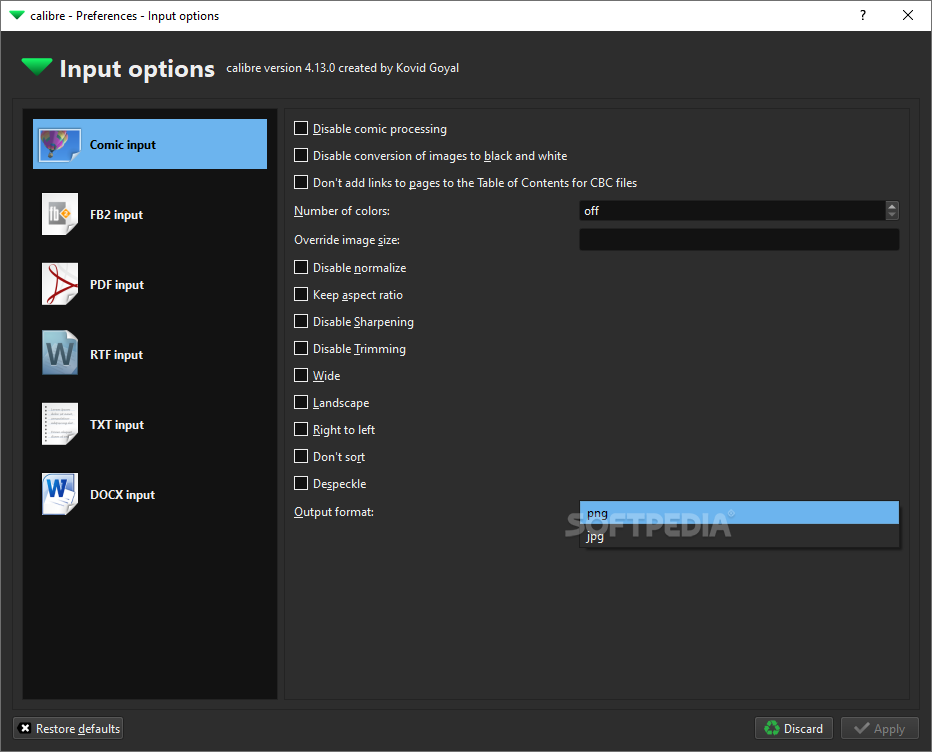Tick Disable conversion to black and white
Viewport: 932px width, 752px height.
(301, 155)
